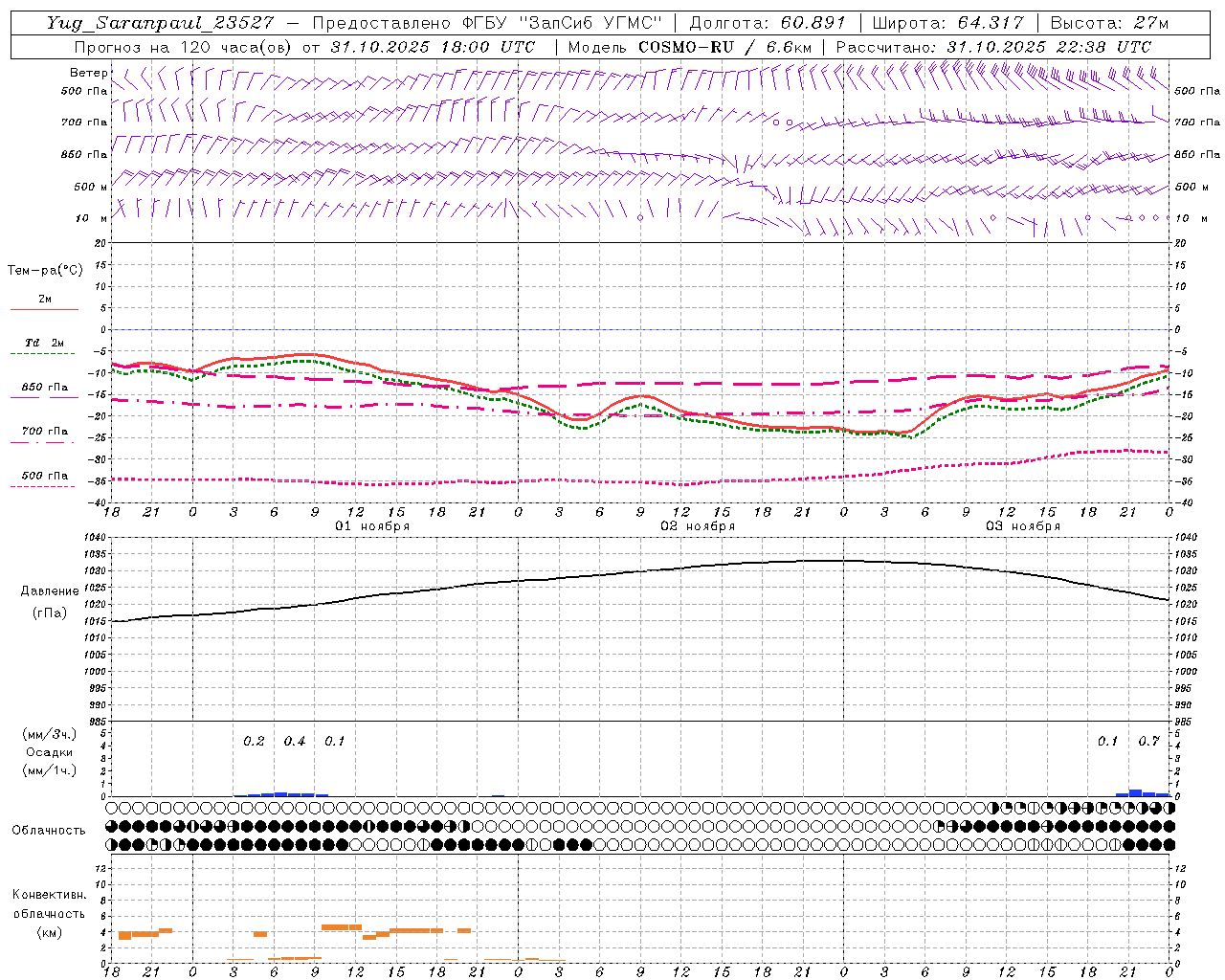Click the (гПа) unit under Давление
This screenshot has width=1225, height=980.
[49, 612]
